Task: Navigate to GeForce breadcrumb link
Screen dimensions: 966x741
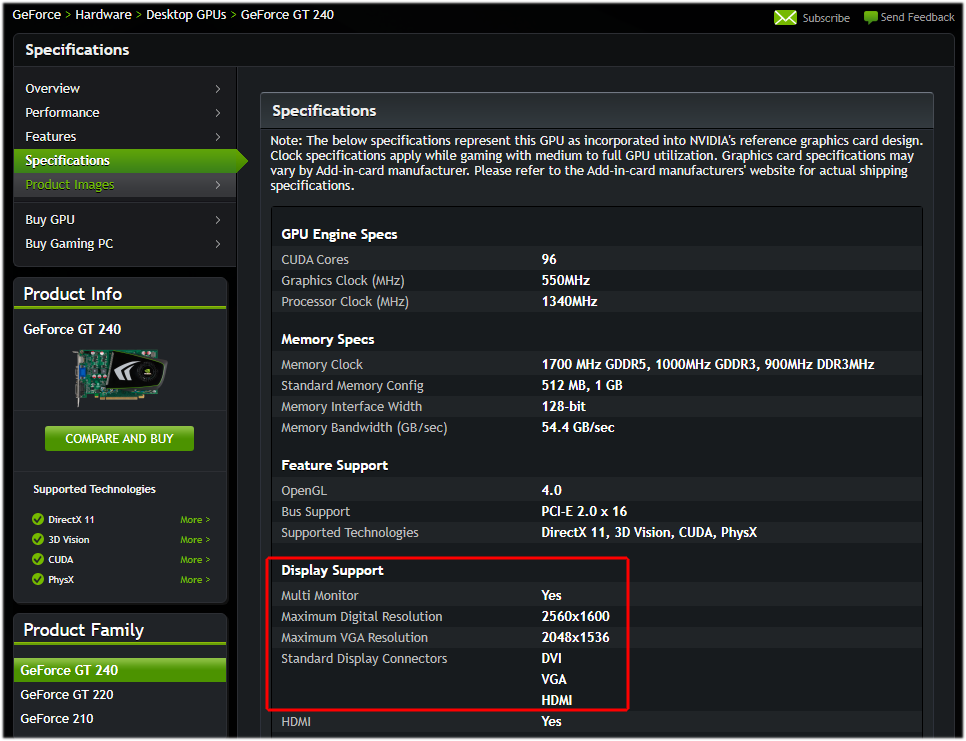Action: point(36,15)
